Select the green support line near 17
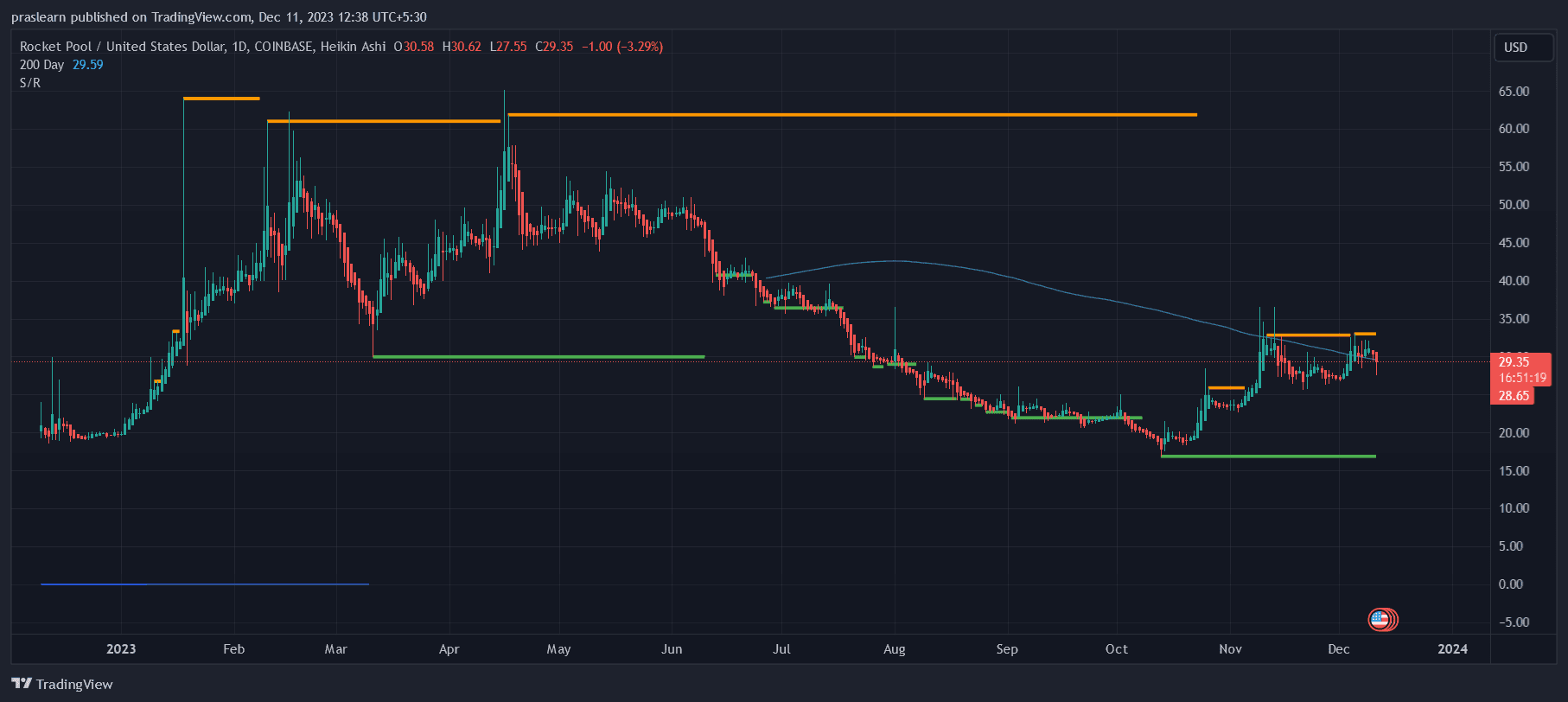The image size is (1568, 702). 1267,456
